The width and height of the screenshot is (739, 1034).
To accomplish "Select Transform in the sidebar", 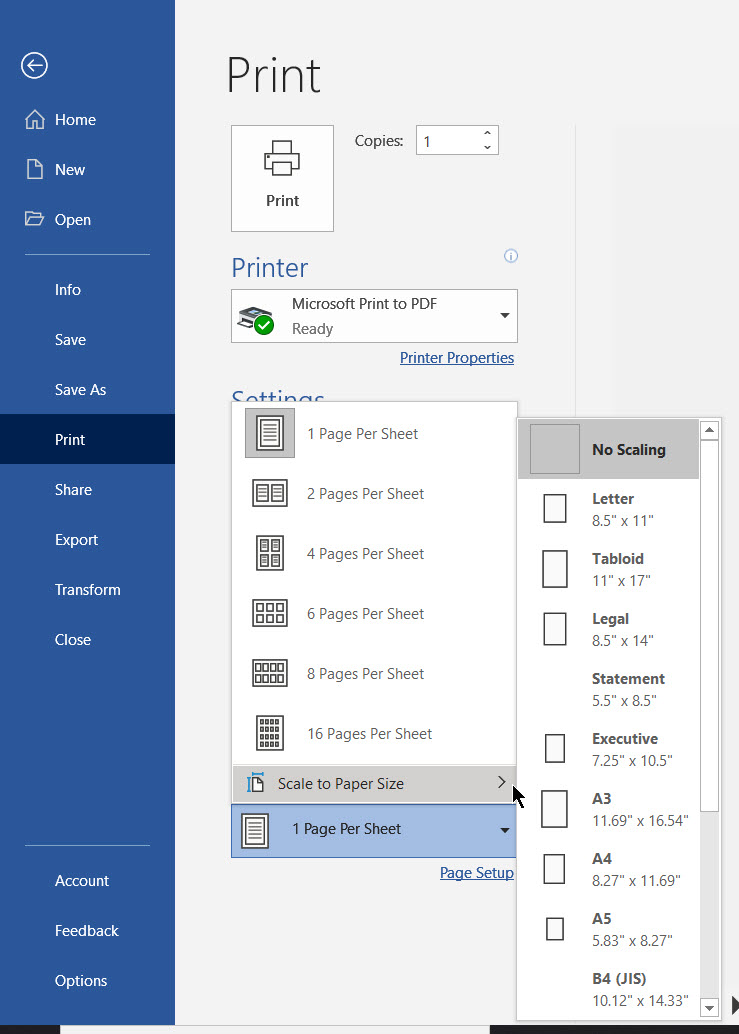I will click(x=88, y=590).
